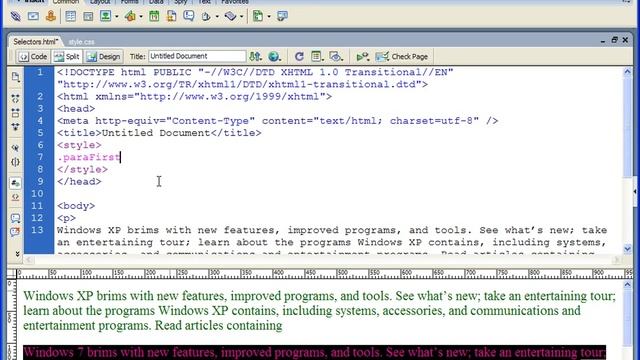Highlight Invalid Code icon in coding toolbar
The height and width of the screenshot is (360, 640).
(x=16, y=197)
